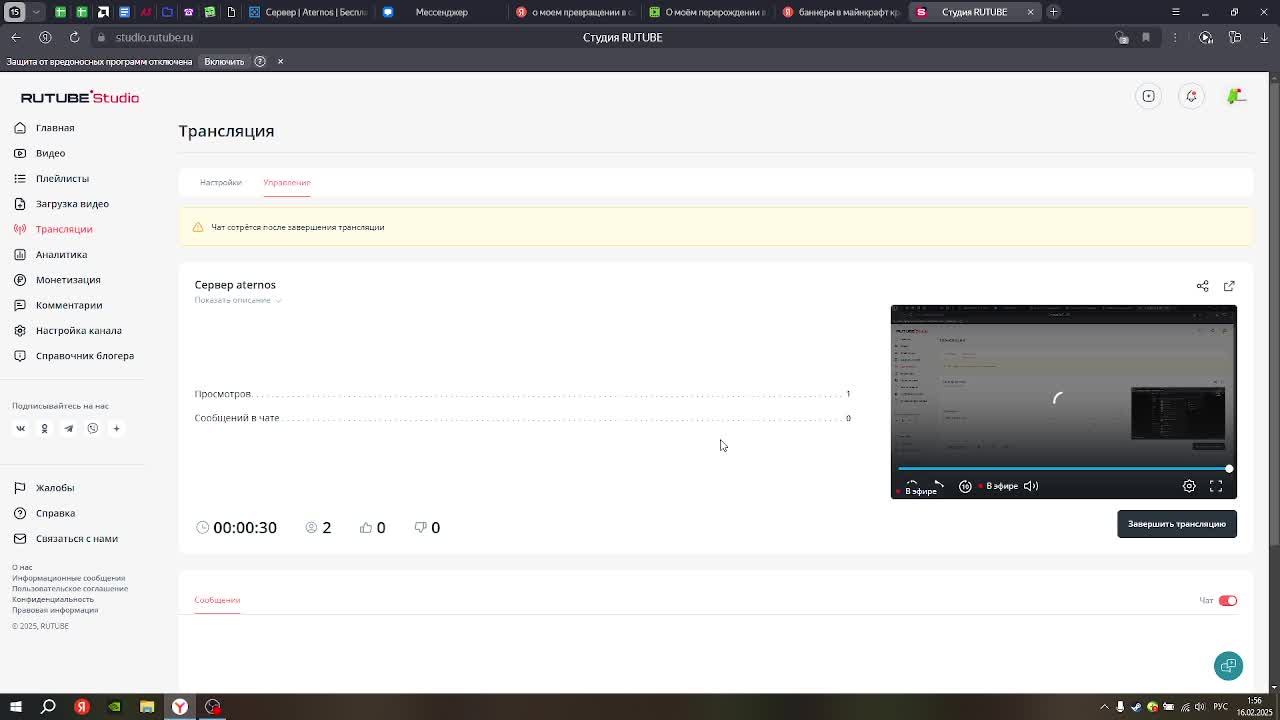Click the address bar studio.rutube.ru
This screenshot has height=720, width=1280.
154,37
